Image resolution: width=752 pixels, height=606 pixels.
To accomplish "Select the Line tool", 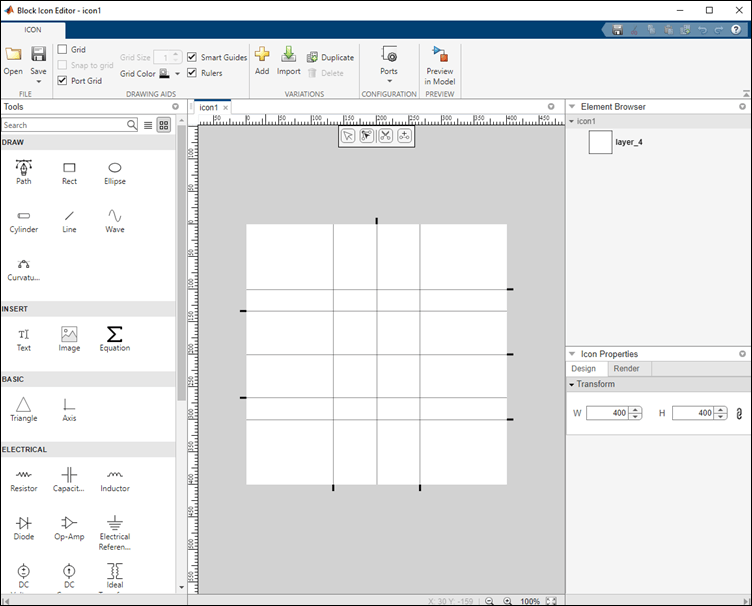I will (x=69, y=221).
